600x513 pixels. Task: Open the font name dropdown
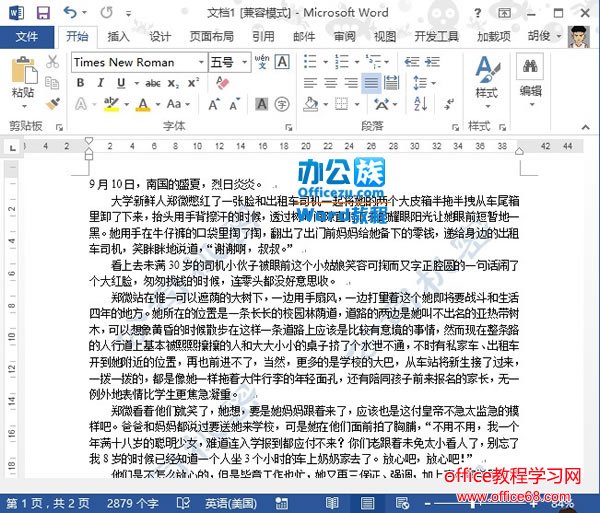(201, 62)
